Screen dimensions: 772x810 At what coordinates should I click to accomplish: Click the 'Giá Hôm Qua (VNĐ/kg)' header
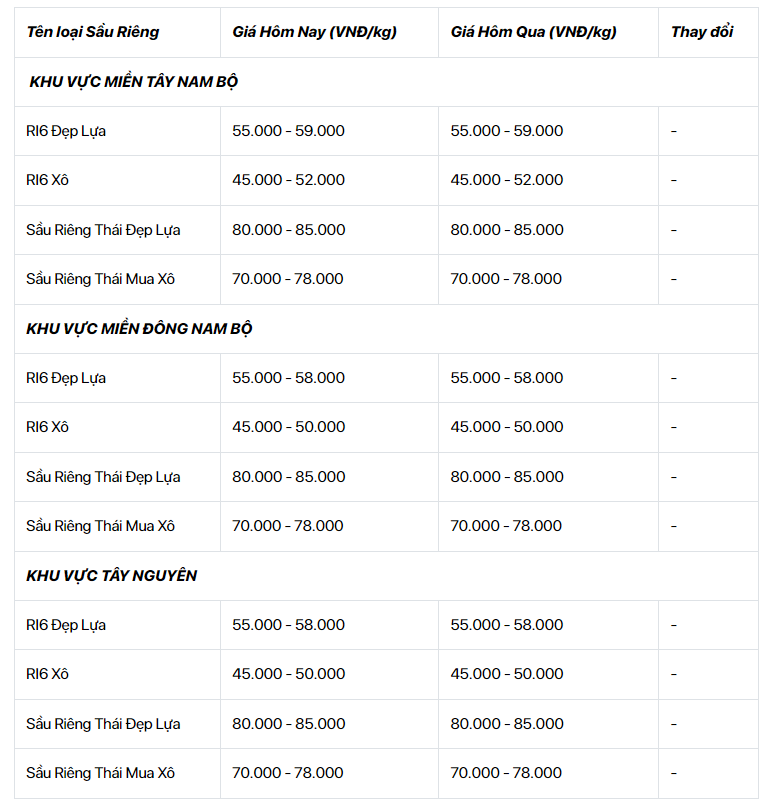click(x=533, y=32)
